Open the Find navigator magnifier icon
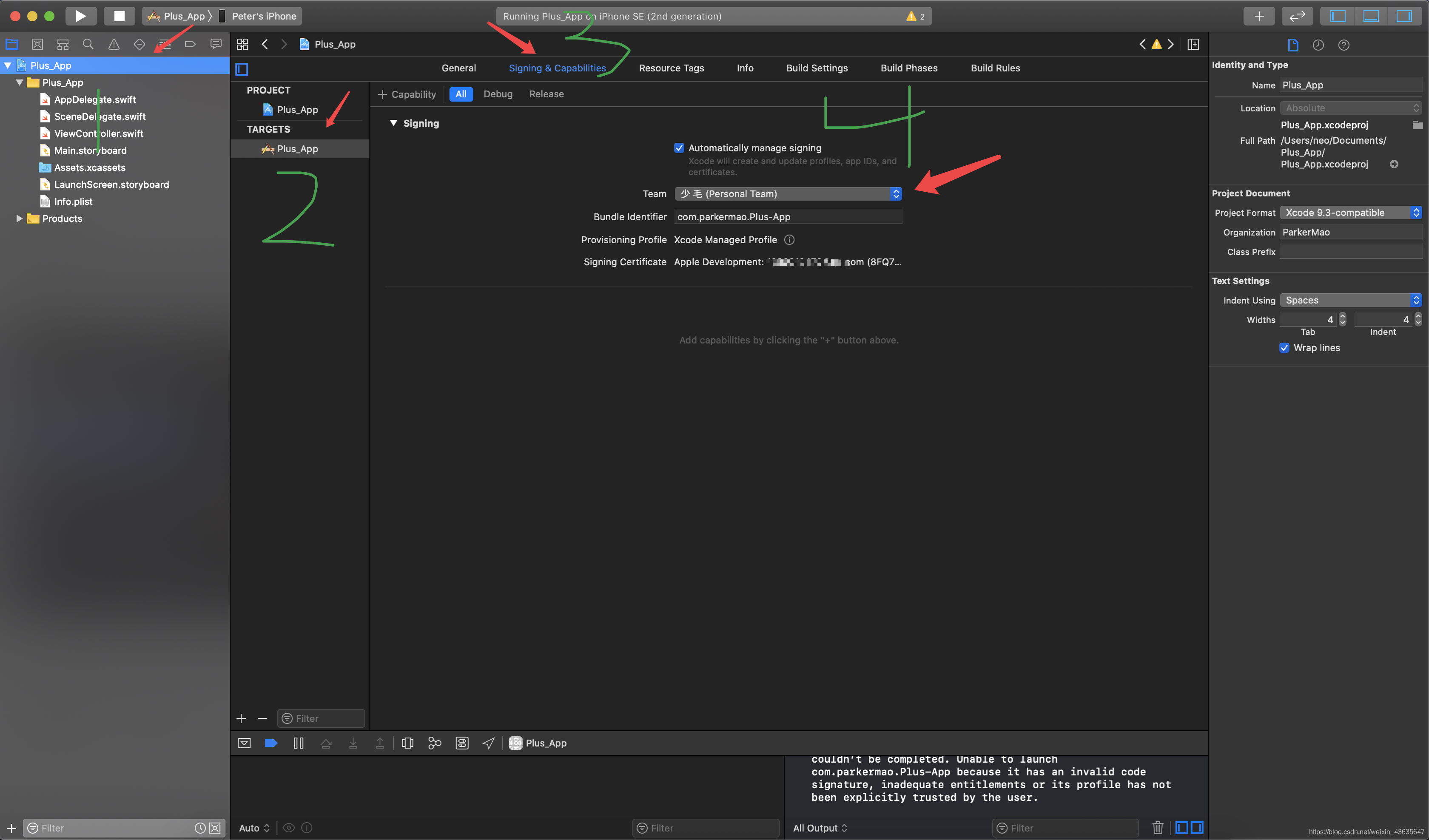The image size is (1429, 840). tap(88, 44)
